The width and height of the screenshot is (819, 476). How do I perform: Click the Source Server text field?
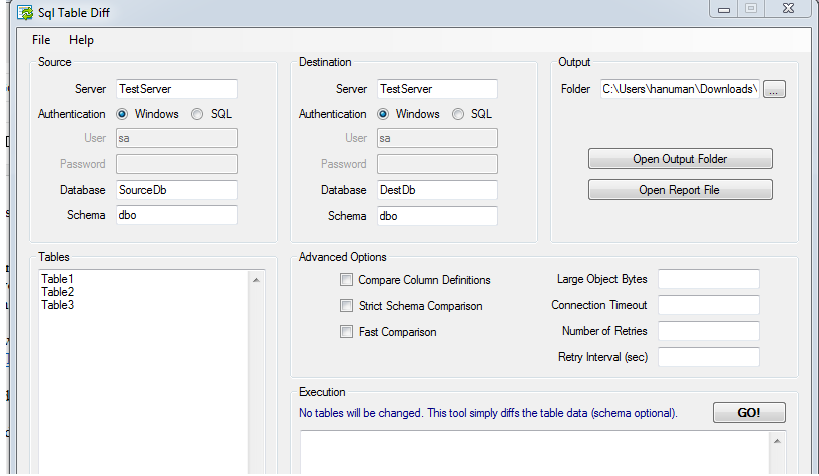(177, 89)
